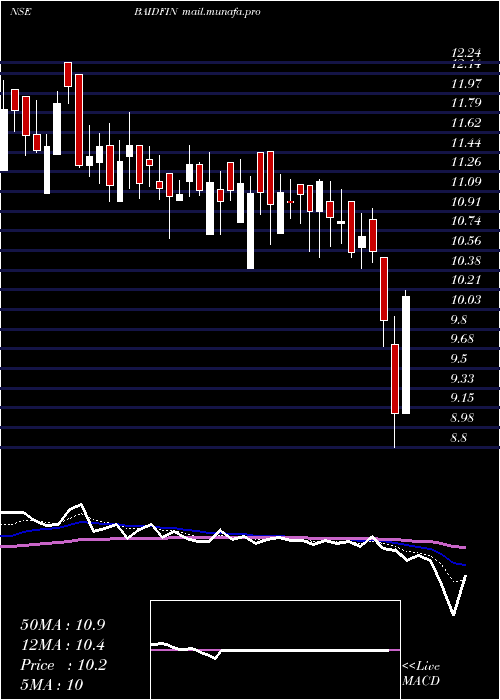Click the 10.03 price axis label
The height and width of the screenshot is (700, 500).
466,300
